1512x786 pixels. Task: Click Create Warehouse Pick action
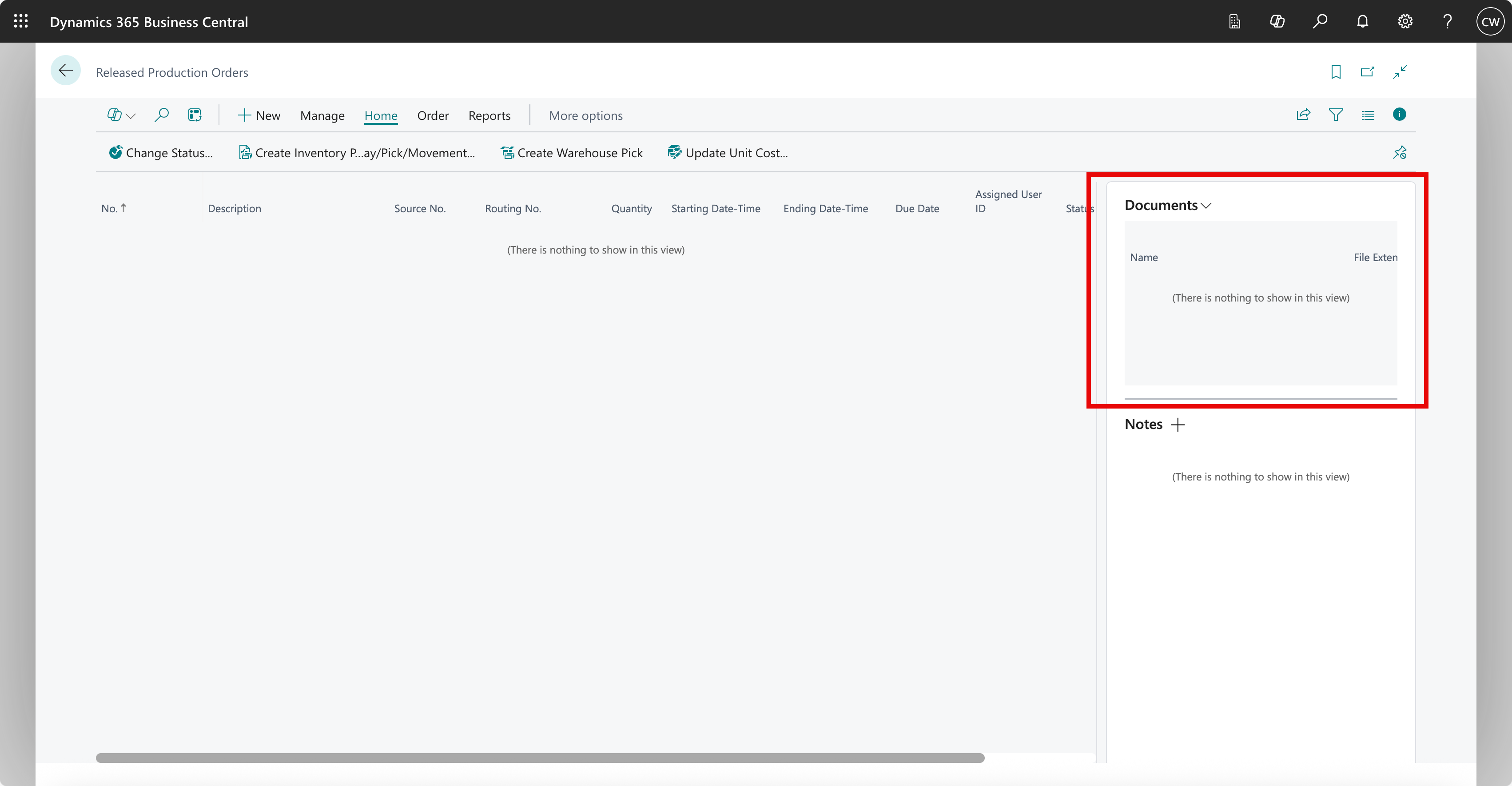(572, 153)
